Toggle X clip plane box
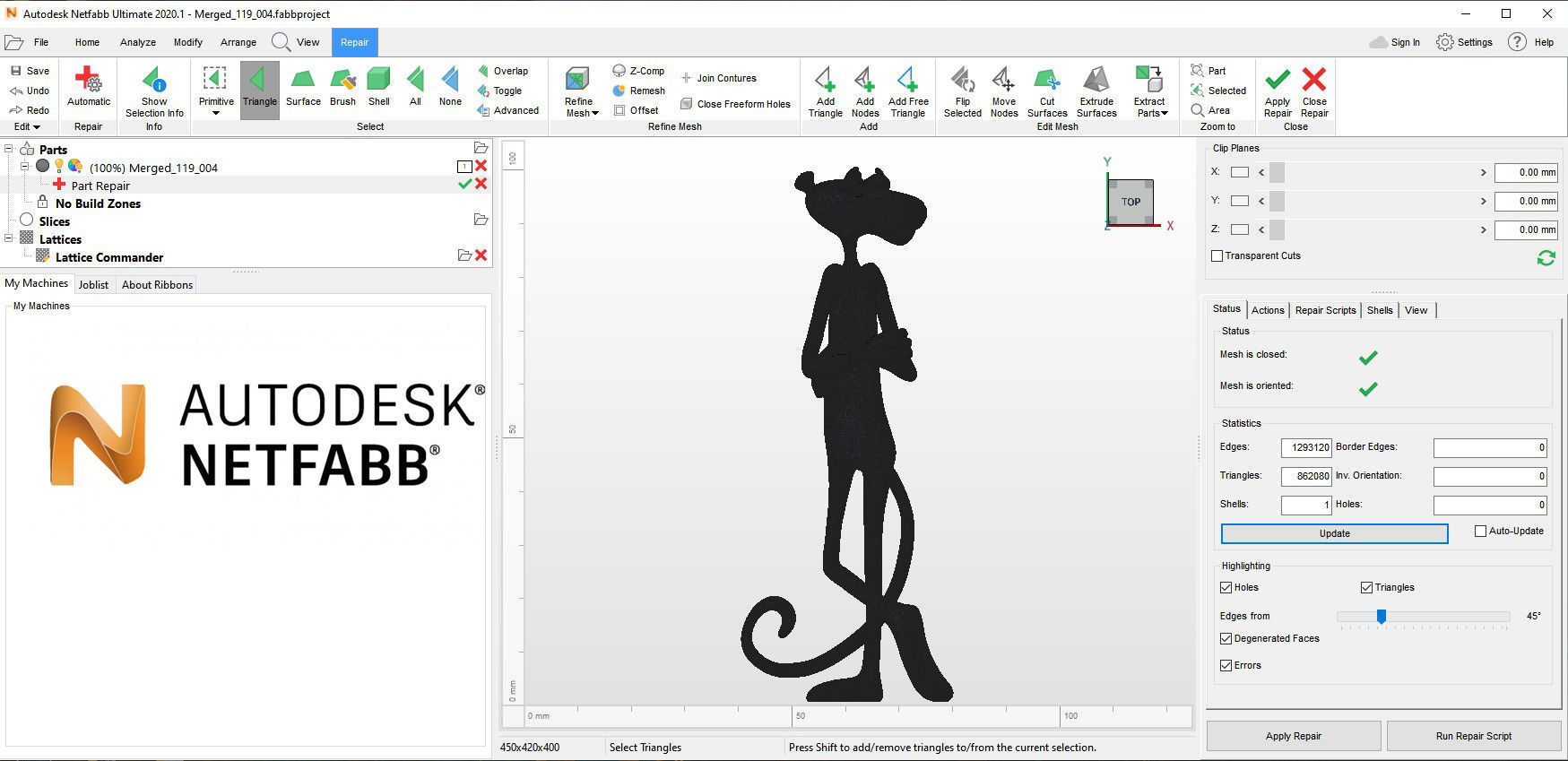Image resolution: width=1568 pixels, height=761 pixels. (x=1240, y=172)
